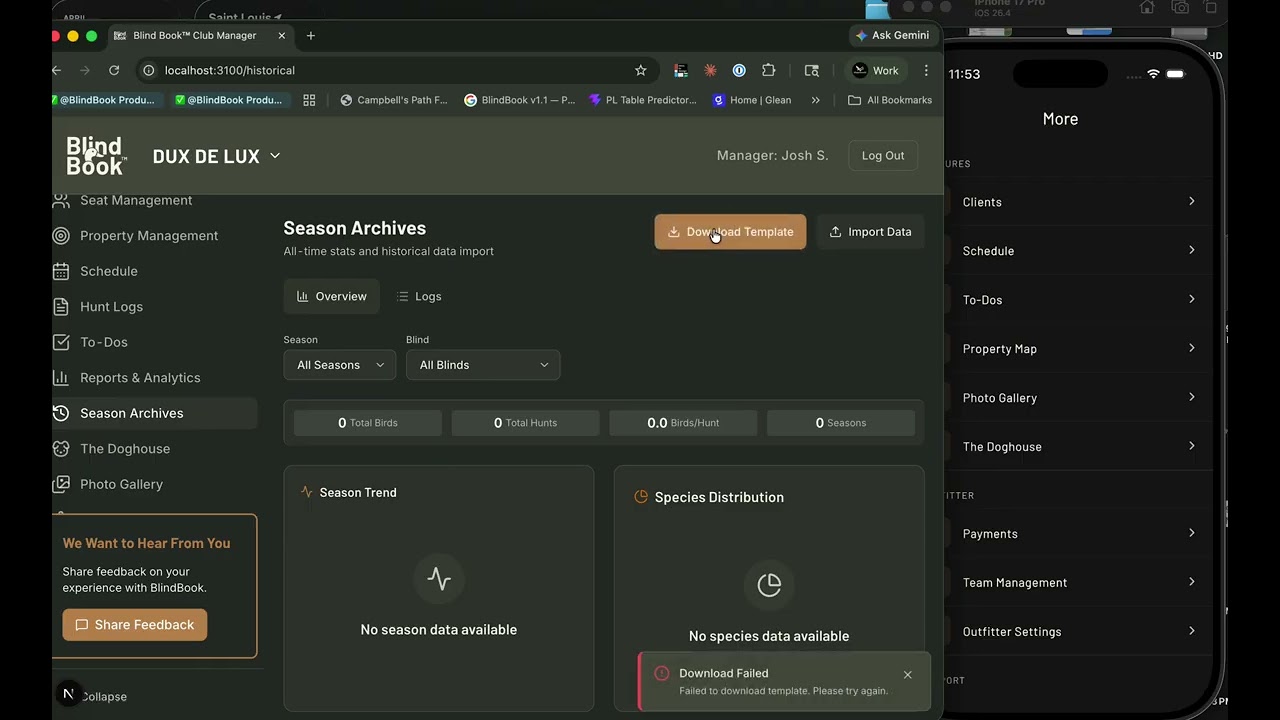Collapse the sidebar

[103, 697]
